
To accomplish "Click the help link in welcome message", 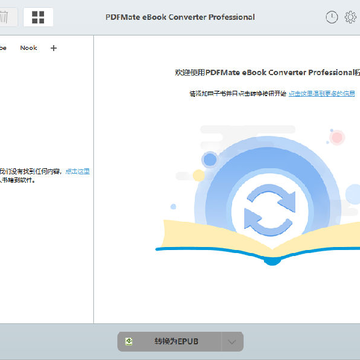I will (x=322, y=94).
